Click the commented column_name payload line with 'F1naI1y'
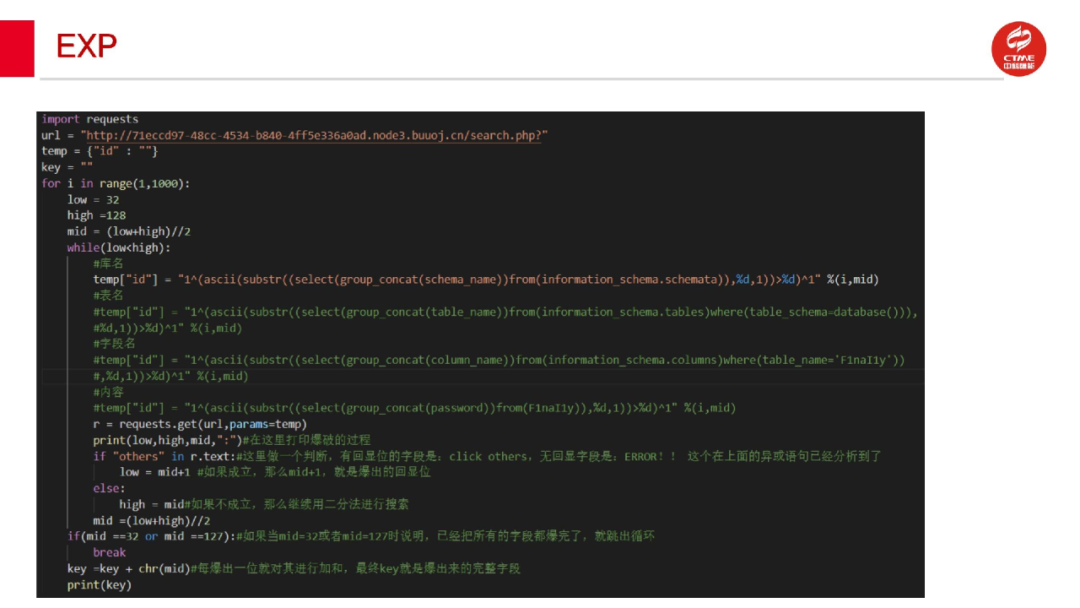The height and width of the screenshot is (608, 1080). (x=499, y=360)
